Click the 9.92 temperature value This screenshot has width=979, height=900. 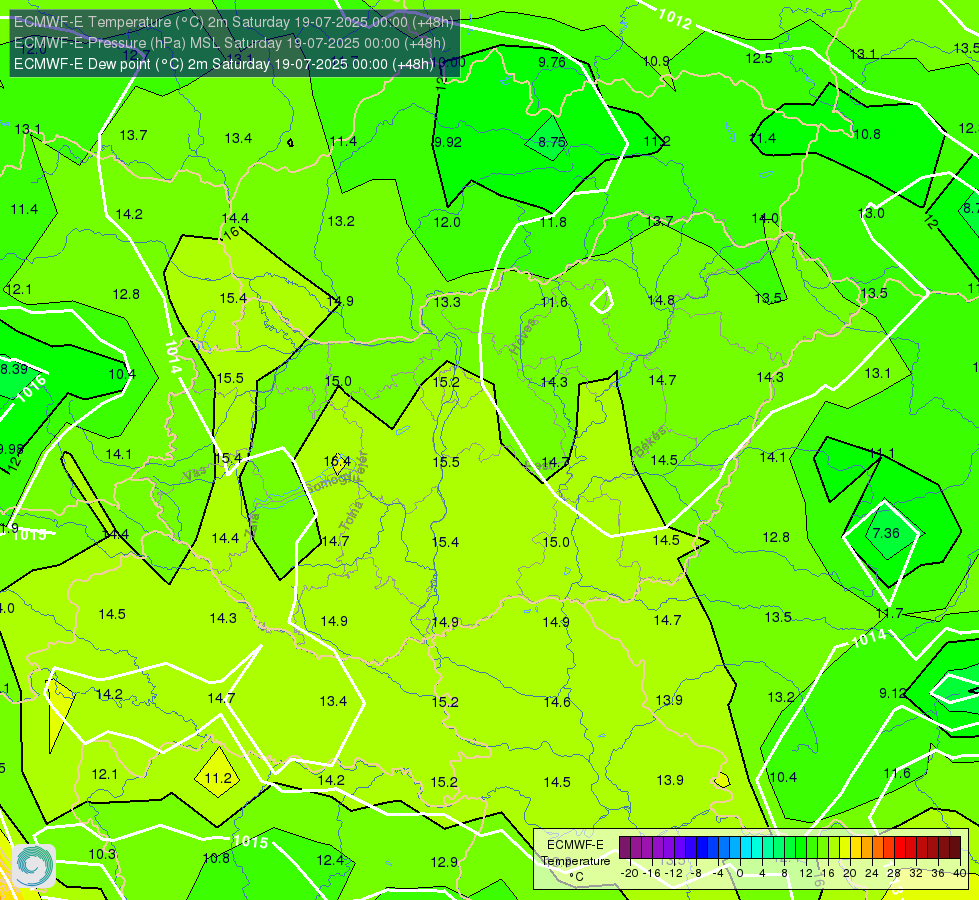click(x=448, y=142)
